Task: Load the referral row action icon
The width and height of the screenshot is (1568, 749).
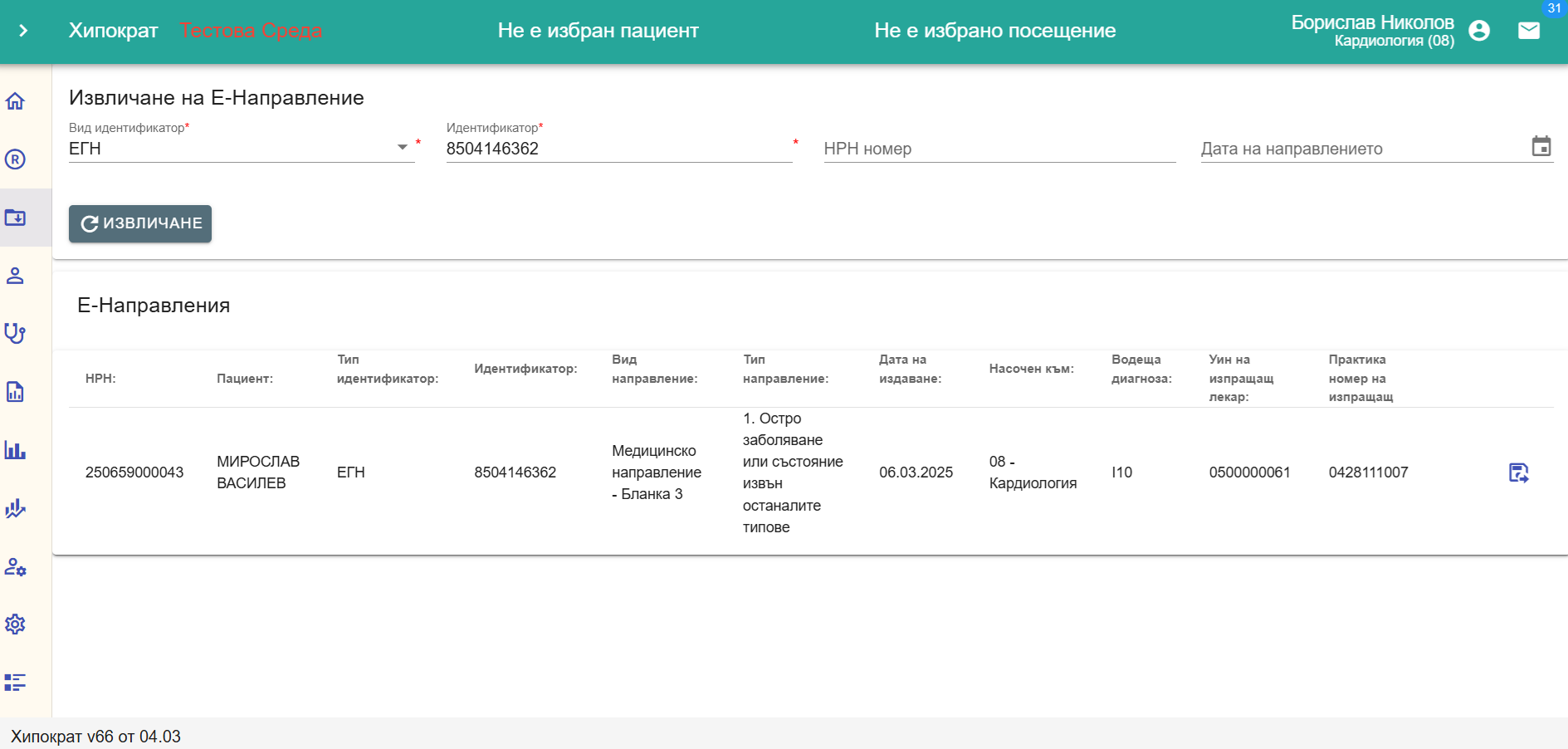Action: (x=1518, y=472)
